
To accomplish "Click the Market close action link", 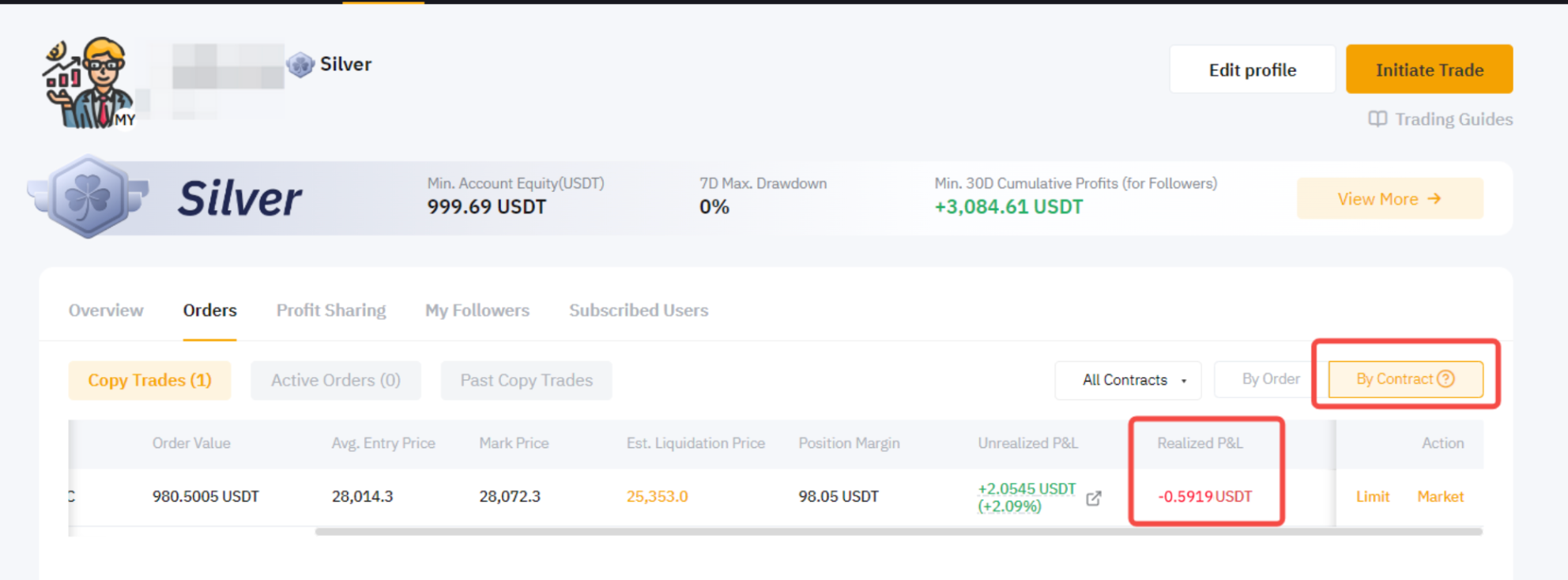I will (x=1440, y=497).
